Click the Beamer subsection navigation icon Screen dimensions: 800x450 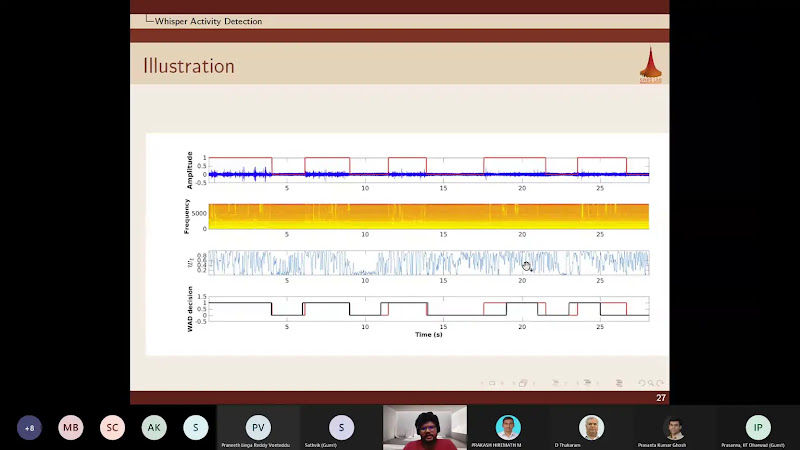pyautogui.click(x=556, y=383)
